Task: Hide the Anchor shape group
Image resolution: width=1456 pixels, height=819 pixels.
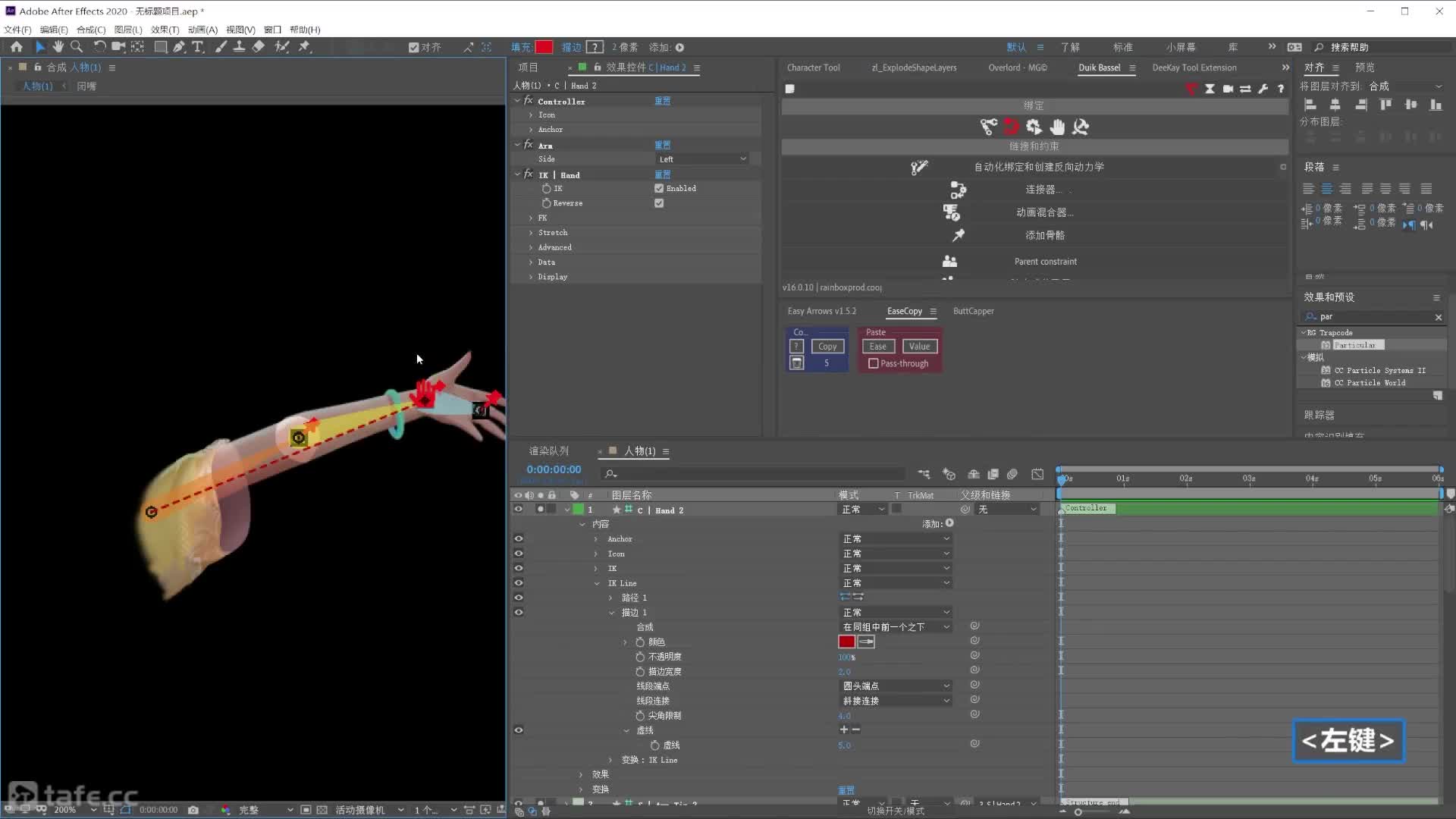Action: tap(519, 538)
